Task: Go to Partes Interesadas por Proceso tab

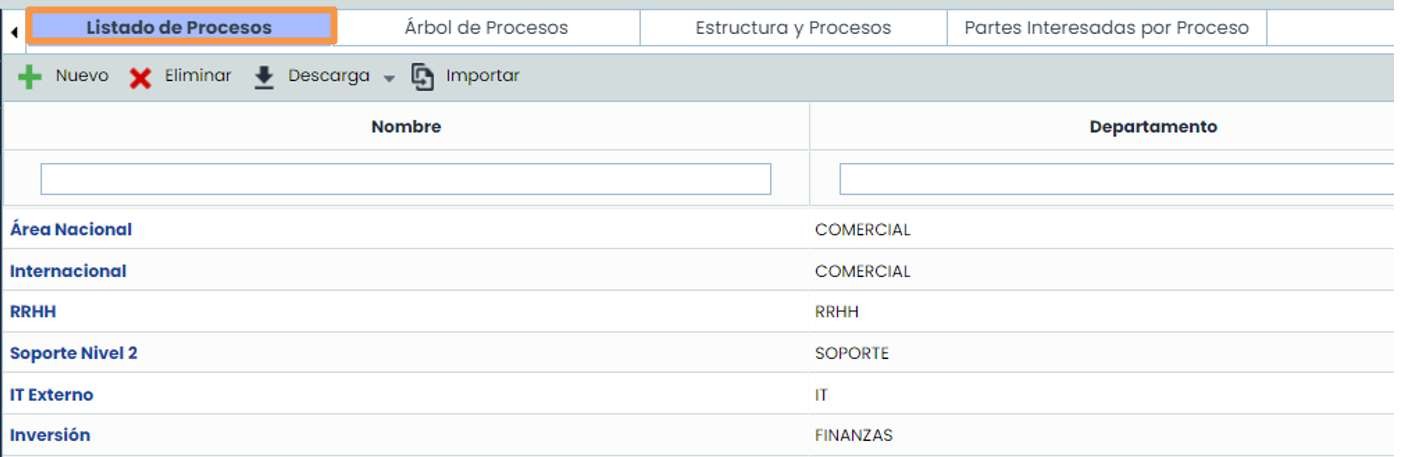Action: [1106, 28]
